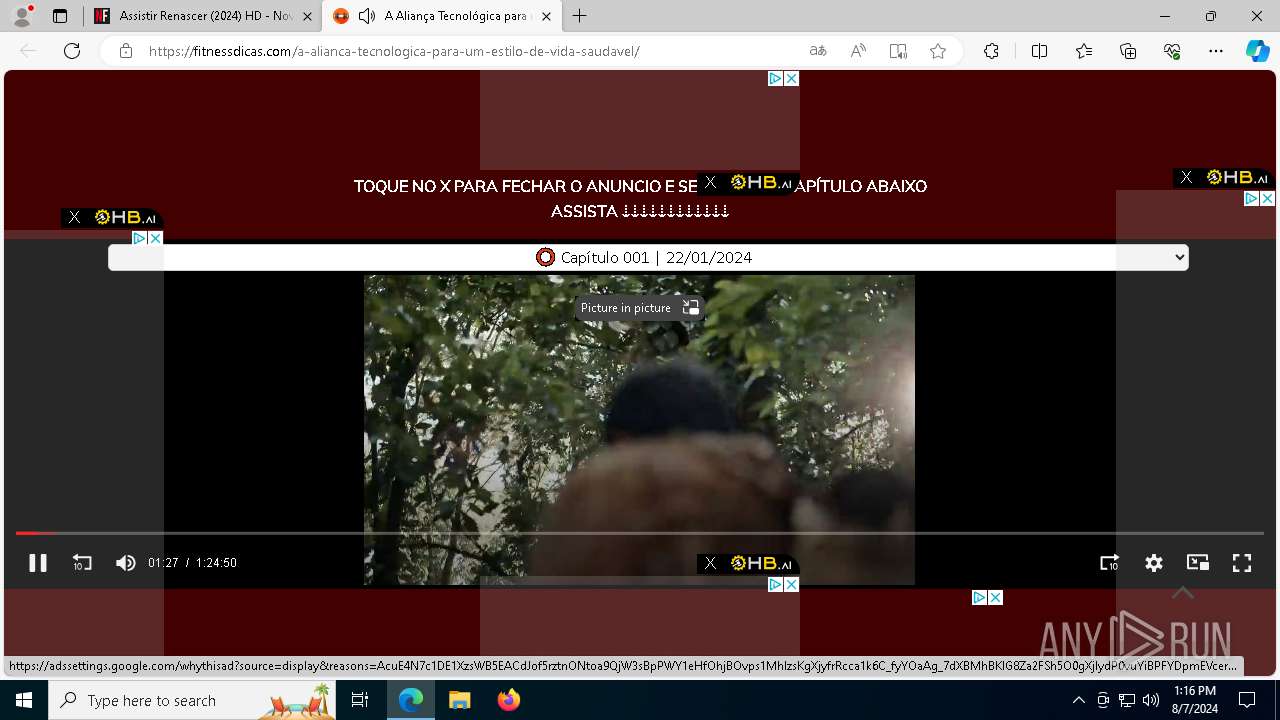The image size is (1280, 720).
Task: Toggle Edge split screen
Action: (x=1039, y=51)
